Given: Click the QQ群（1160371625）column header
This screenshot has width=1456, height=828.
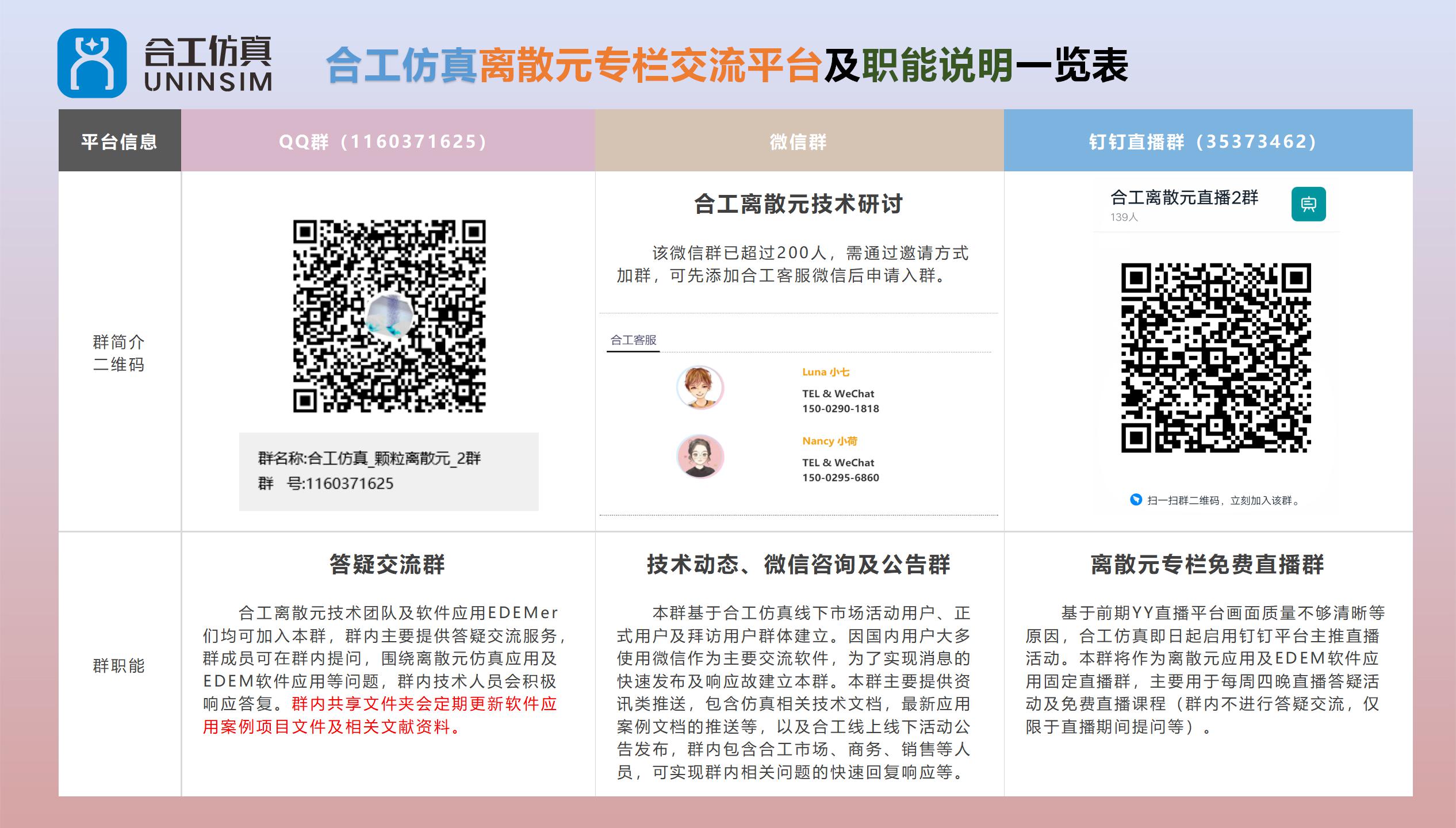Looking at the screenshot, I should [x=388, y=141].
